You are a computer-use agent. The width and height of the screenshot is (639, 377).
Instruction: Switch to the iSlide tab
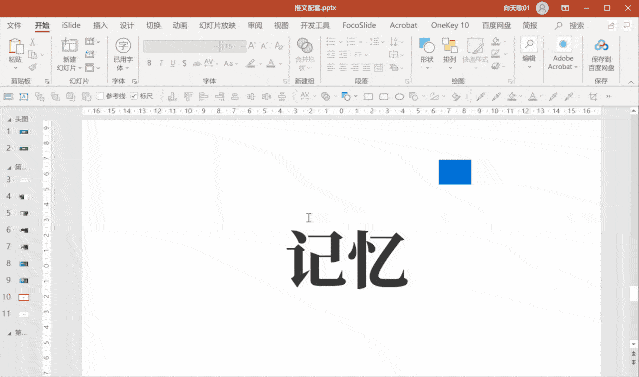pos(71,25)
